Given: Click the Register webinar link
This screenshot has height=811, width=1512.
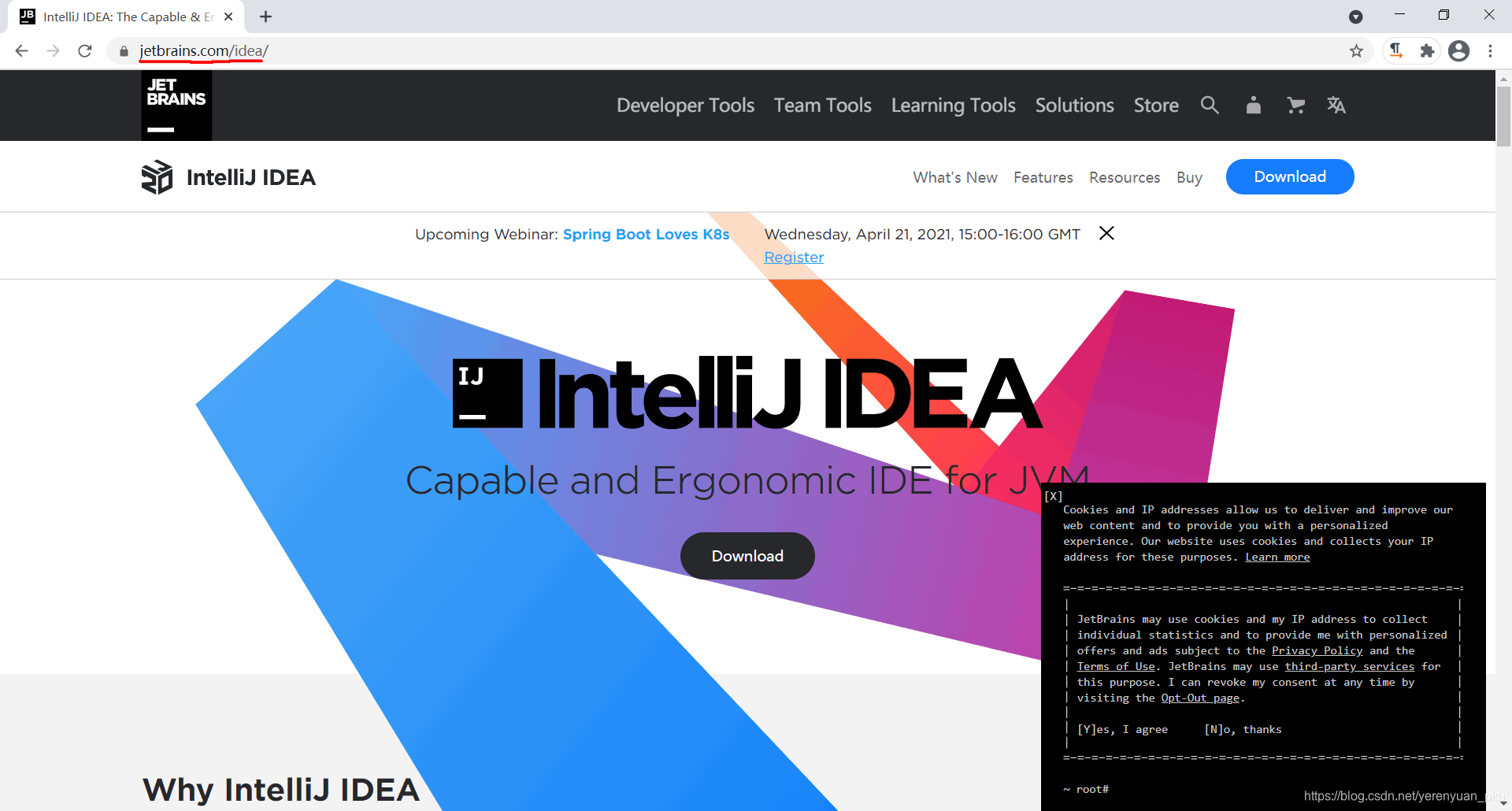Looking at the screenshot, I should 794,257.
